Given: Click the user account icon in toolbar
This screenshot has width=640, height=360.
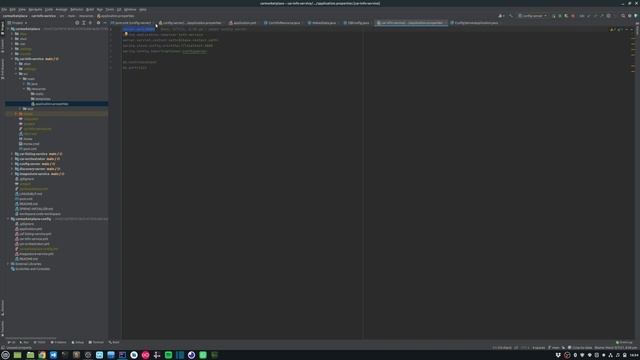Looking at the screenshot, I should coord(501,16).
